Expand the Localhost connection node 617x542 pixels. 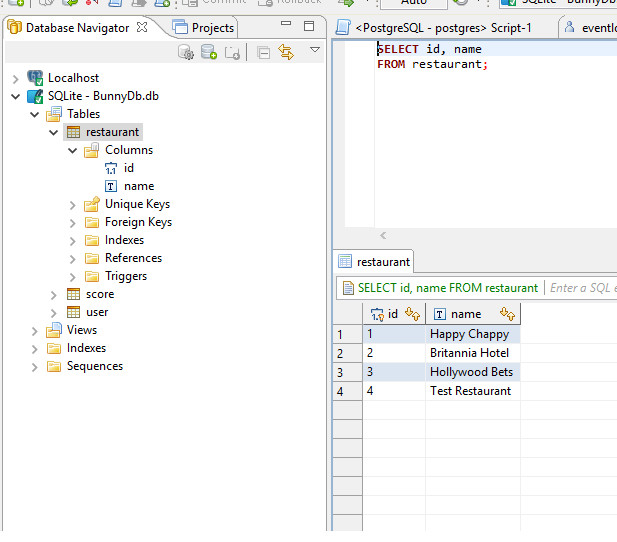[x=15, y=79]
